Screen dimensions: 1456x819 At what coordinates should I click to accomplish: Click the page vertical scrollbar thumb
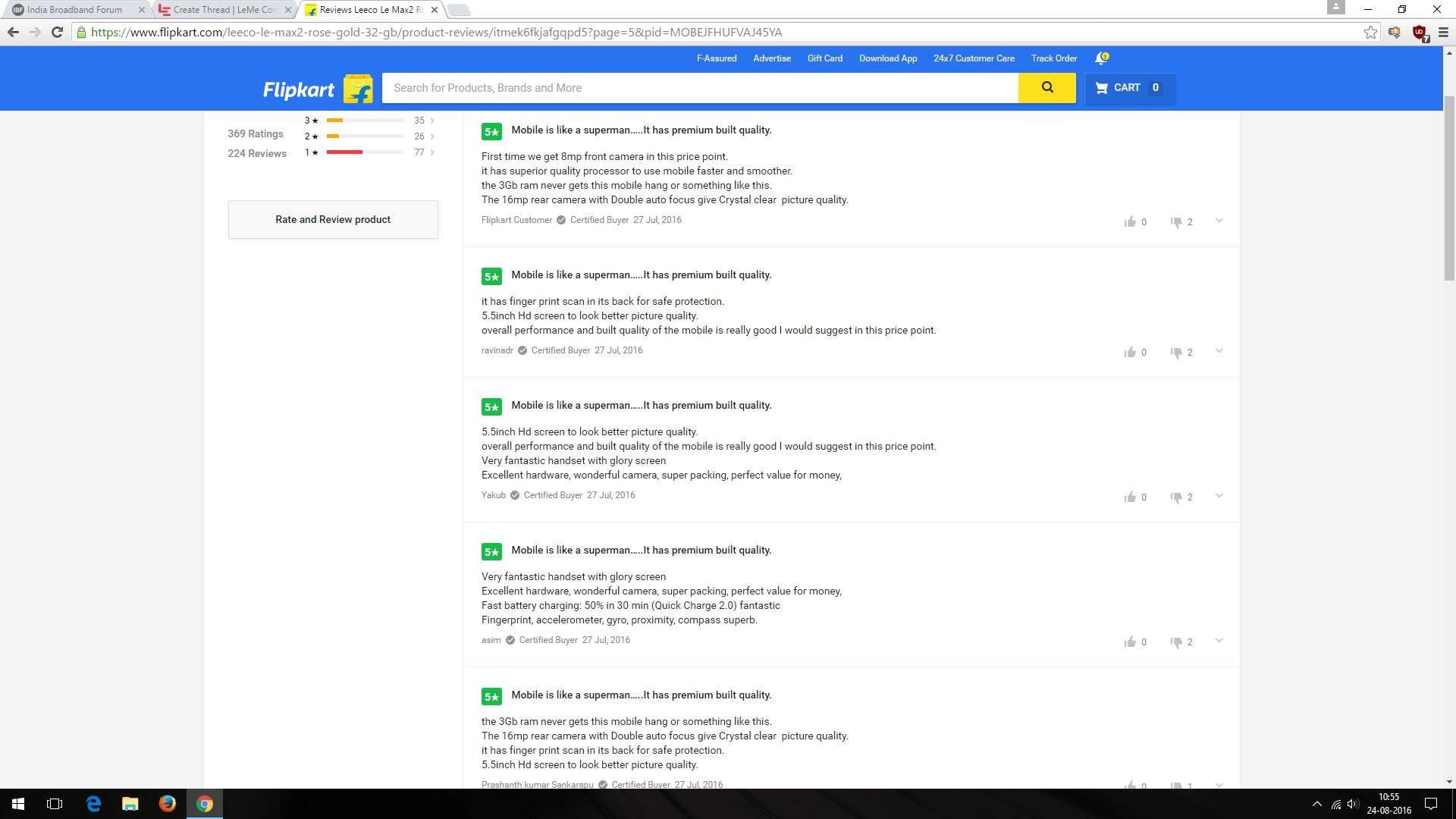pyautogui.click(x=1449, y=188)
